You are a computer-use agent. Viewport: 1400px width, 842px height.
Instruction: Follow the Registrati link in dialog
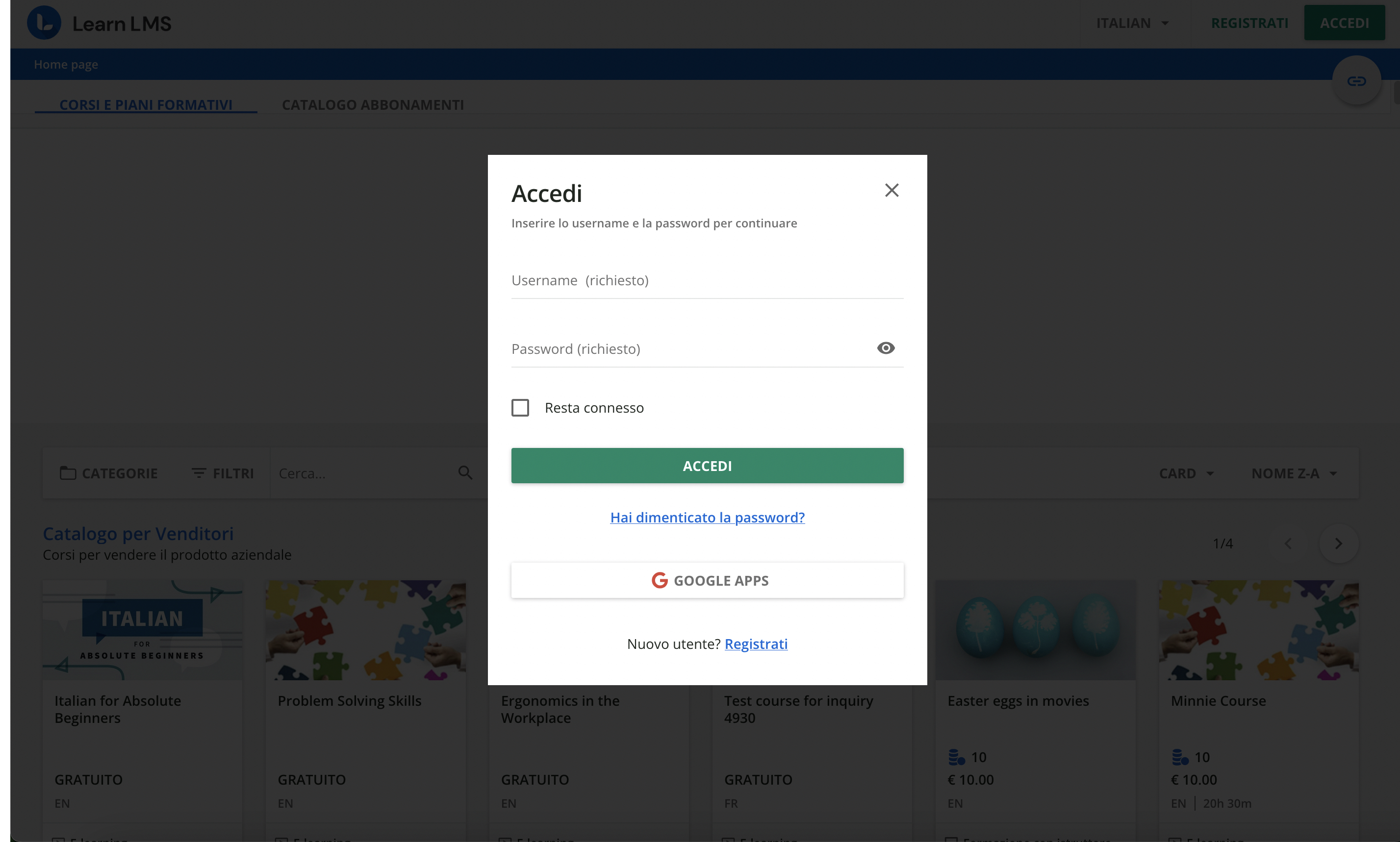tap(756, 644)
